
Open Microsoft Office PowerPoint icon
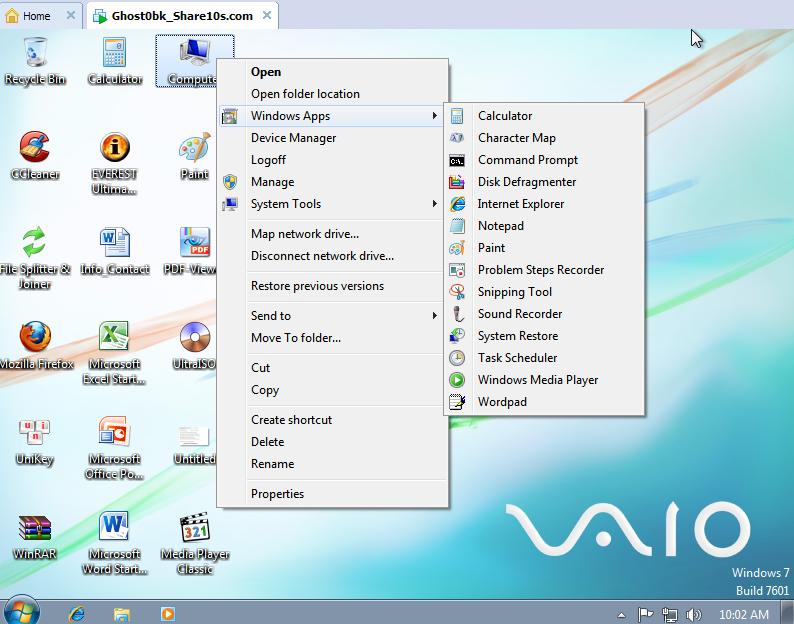click(114, 448)
